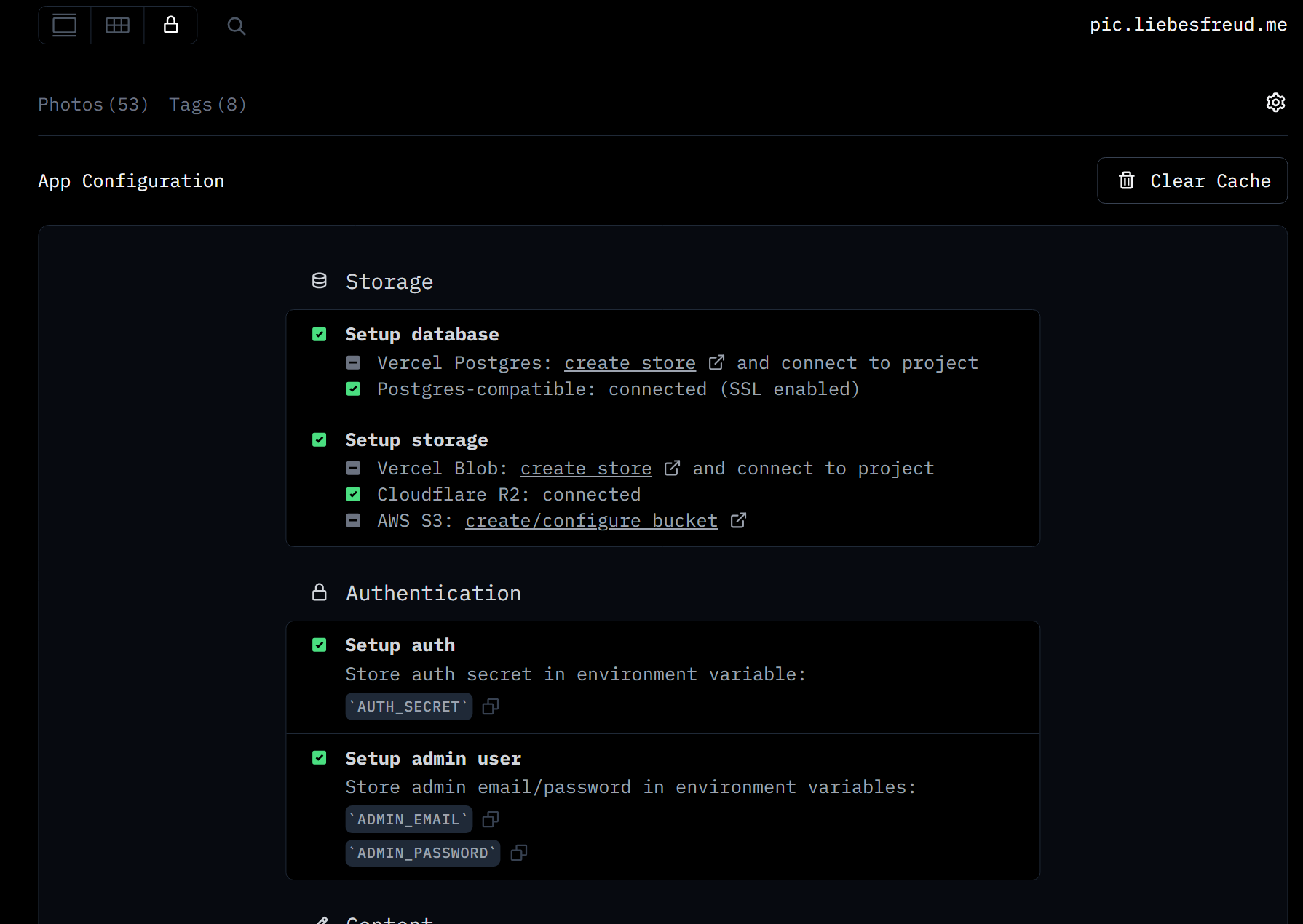Open the Photos (53) tab

[x=92, y=105]
